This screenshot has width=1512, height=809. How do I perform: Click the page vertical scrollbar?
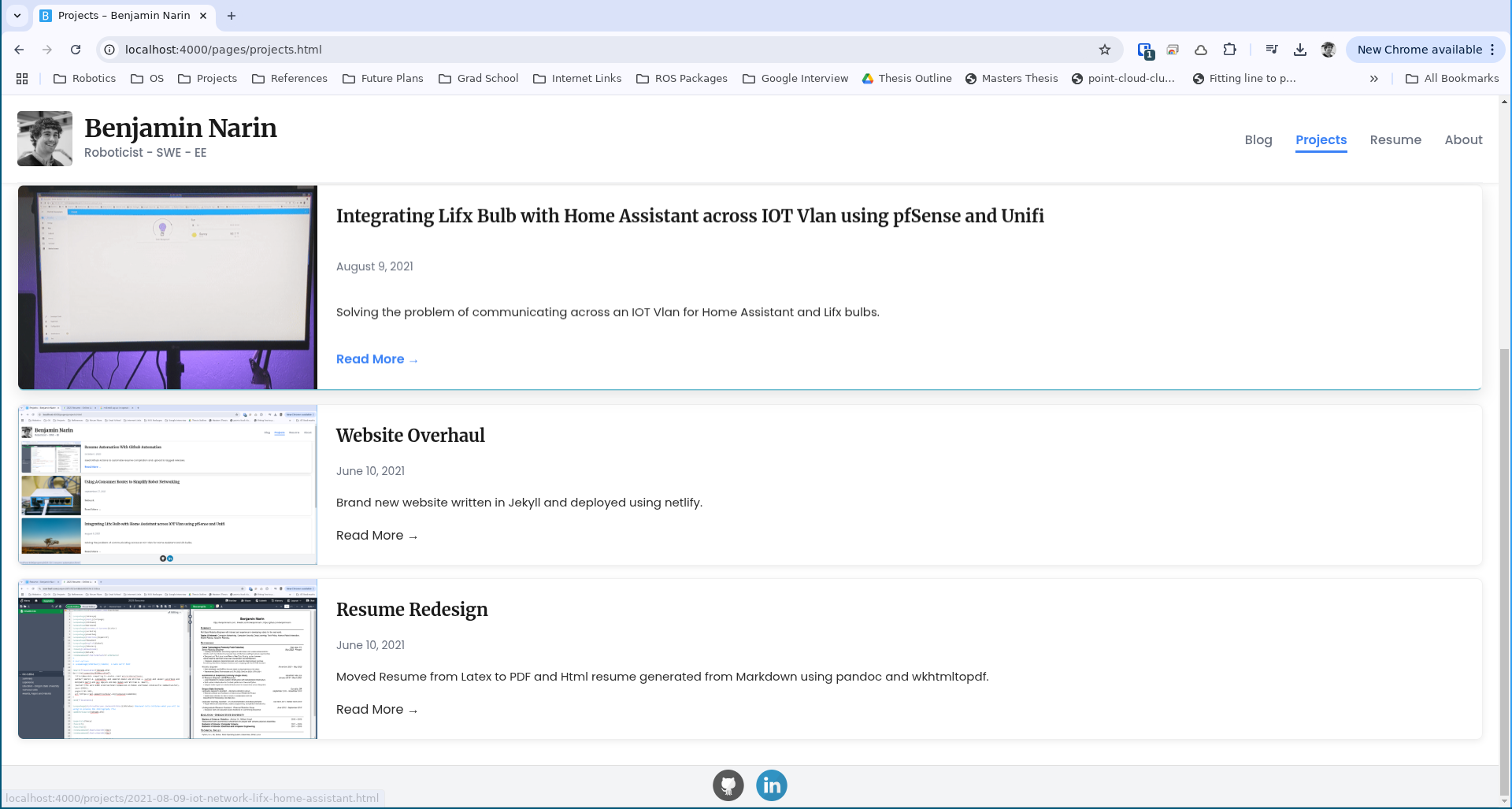(1505, 551)
